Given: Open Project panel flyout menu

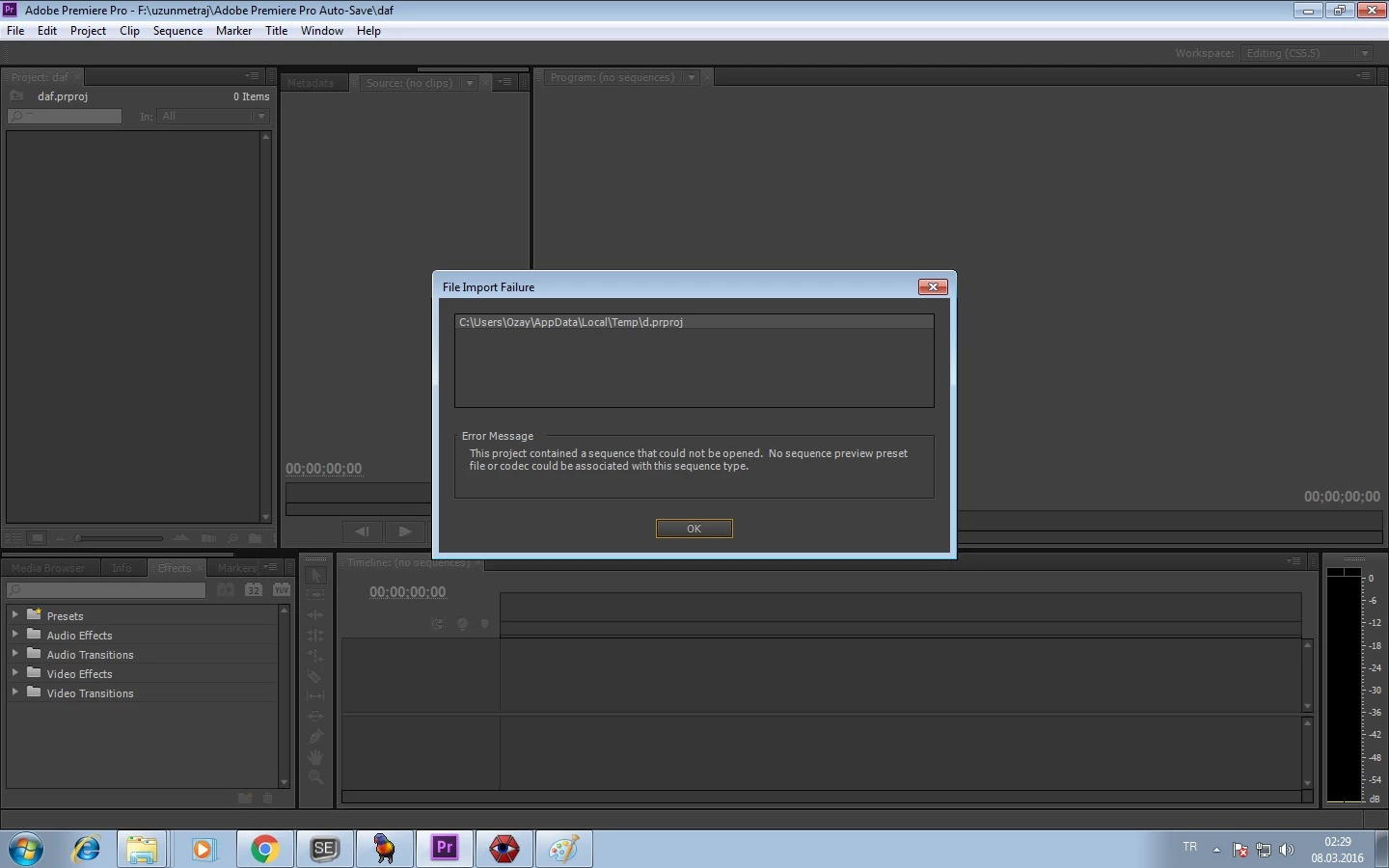Looking at the screenshot, I should point(253,75).
